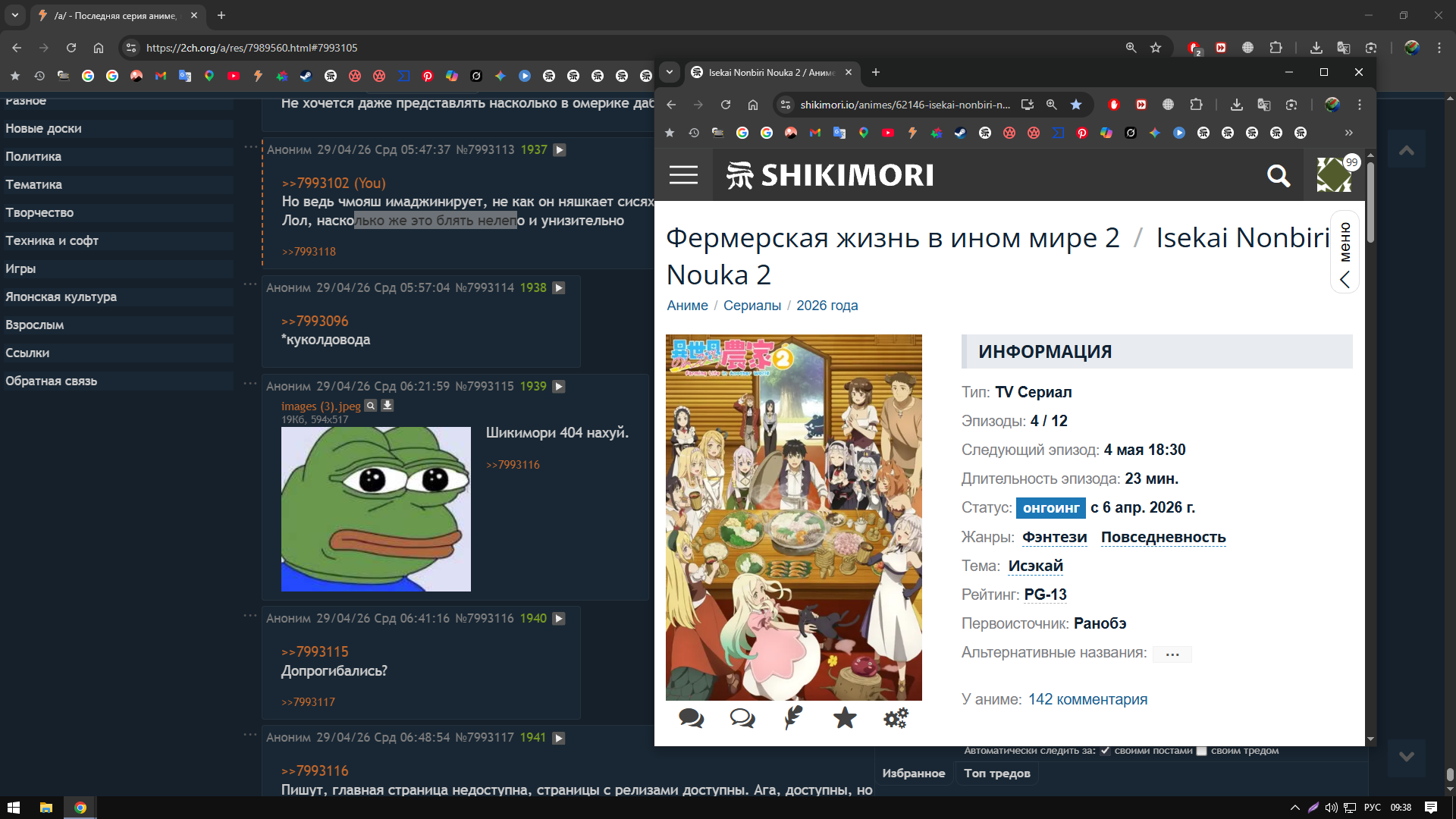Image resolution: width=1456 pixels, height=819 pixels.
Task: Click the download icon next to images (3).jpeg
Action: coord(387,406)
